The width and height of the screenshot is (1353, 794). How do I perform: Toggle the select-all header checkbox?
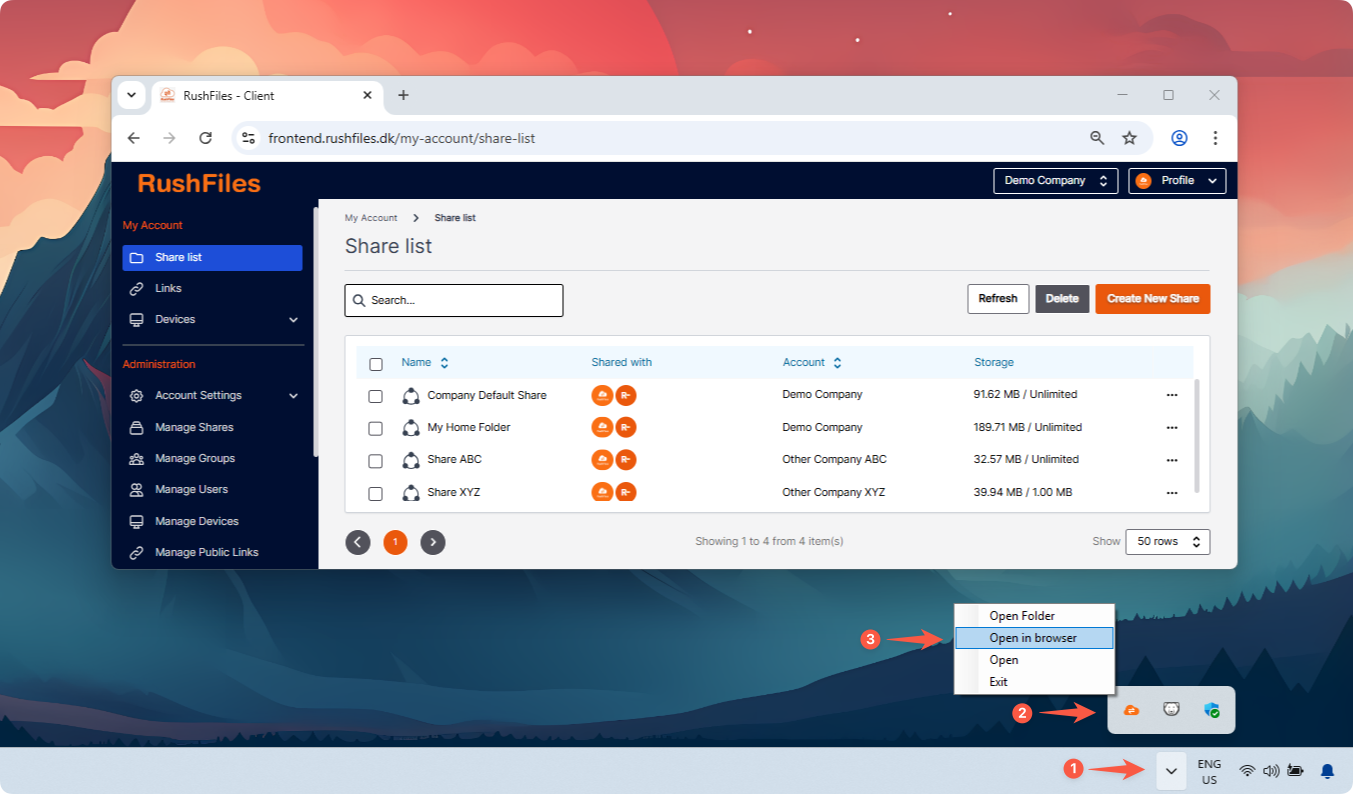point(376,364)
